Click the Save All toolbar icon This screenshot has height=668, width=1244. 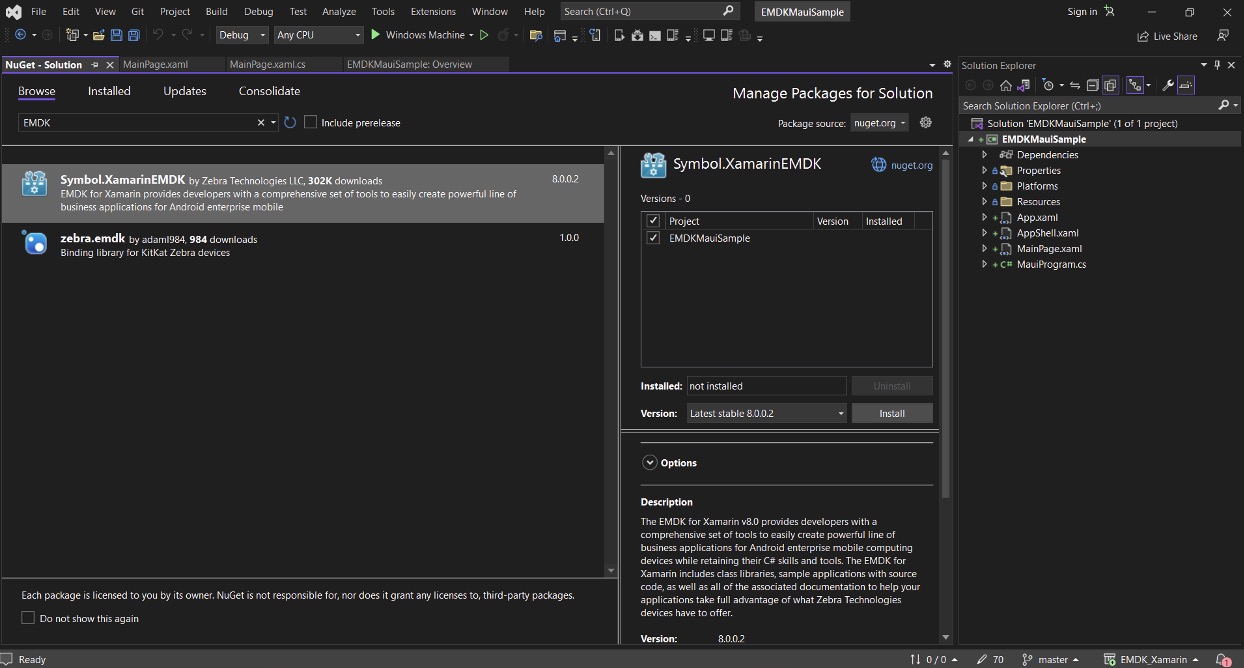[133, 35]
